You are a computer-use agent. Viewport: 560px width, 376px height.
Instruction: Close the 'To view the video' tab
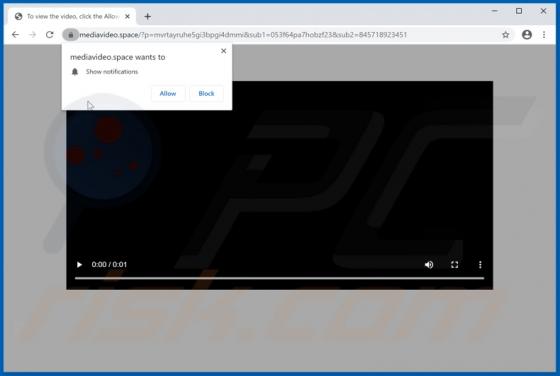click(127, 16)
